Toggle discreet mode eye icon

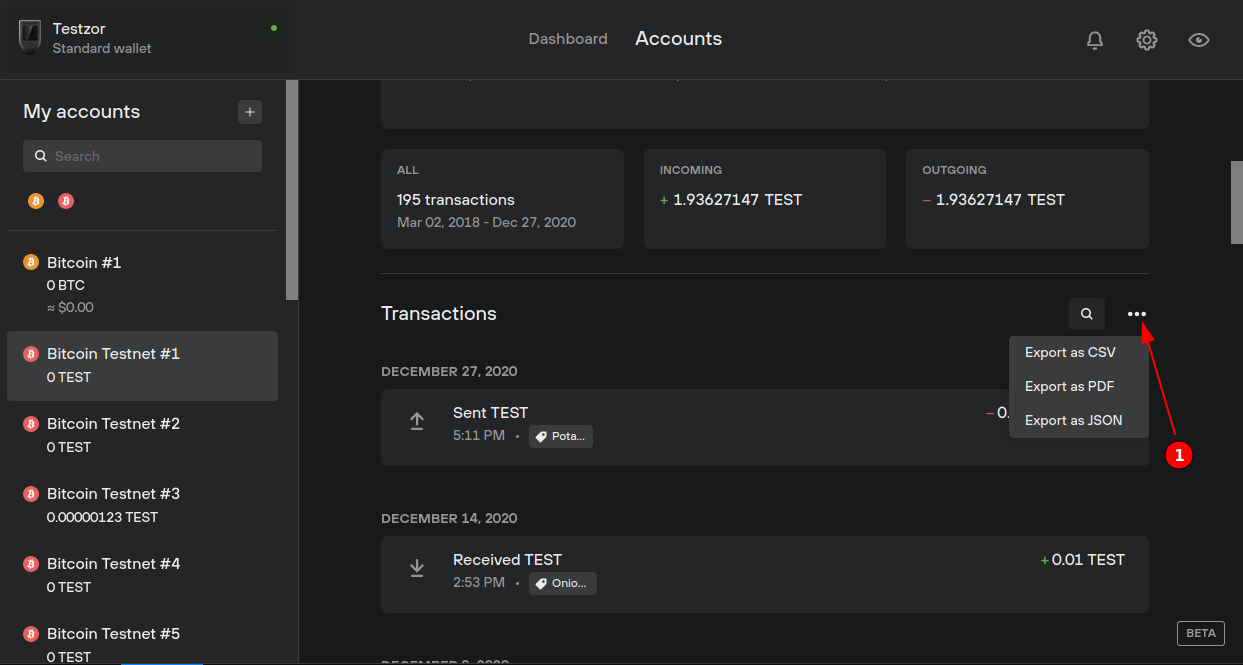1199,40
